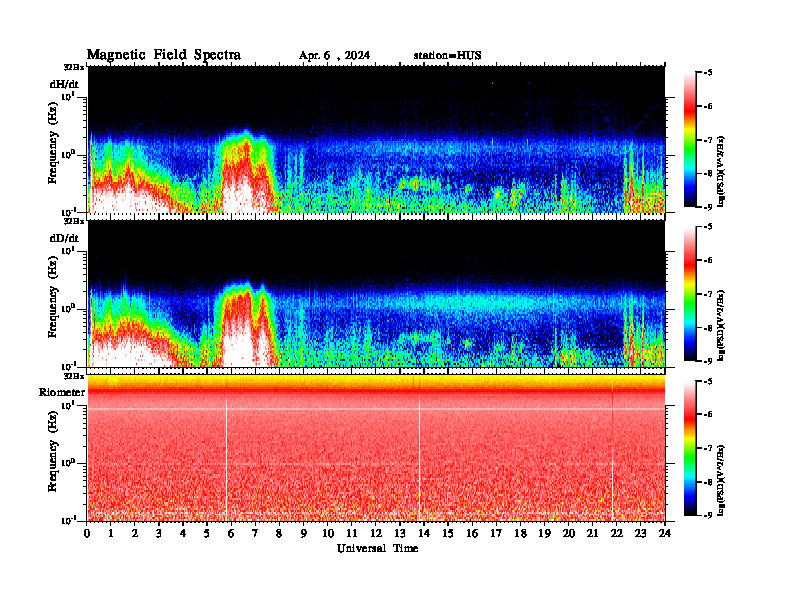This screenshot has height=612, width=792.
Task: Click the color bar beside Riometer panel
Action: (690, 448)
